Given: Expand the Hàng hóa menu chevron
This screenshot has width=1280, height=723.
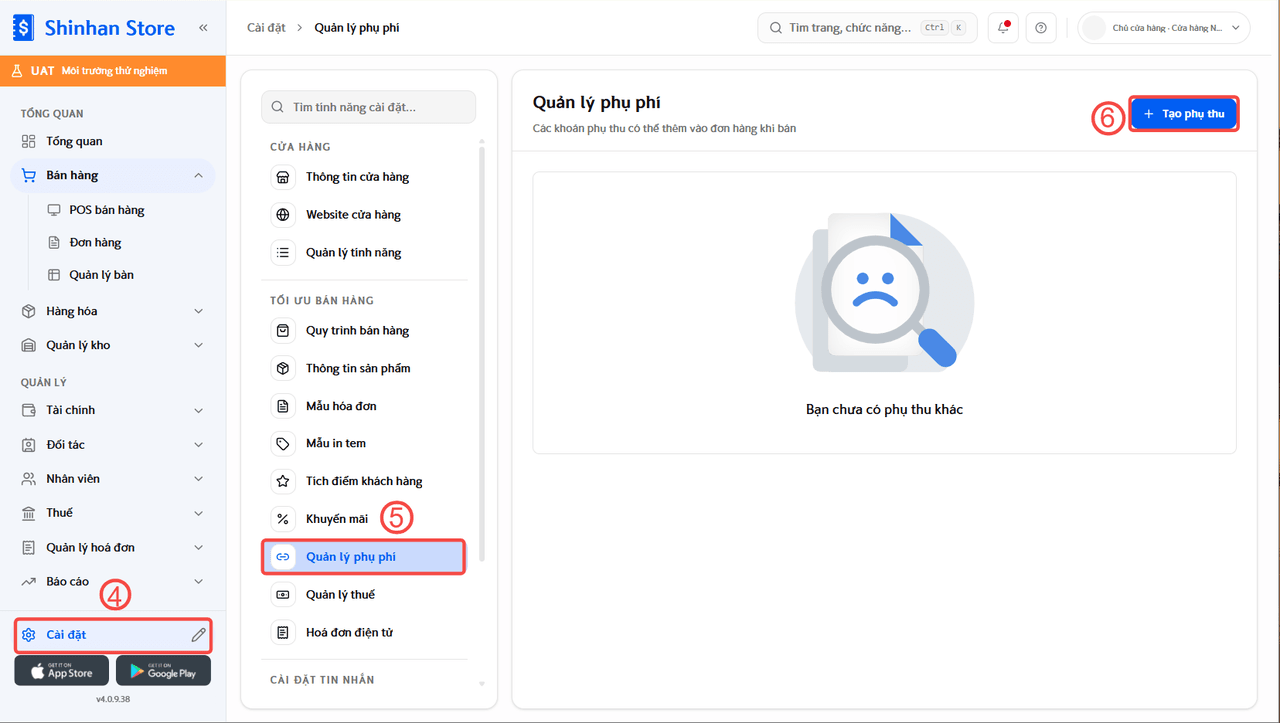Looking at the screenshot, I should (198, 311).
